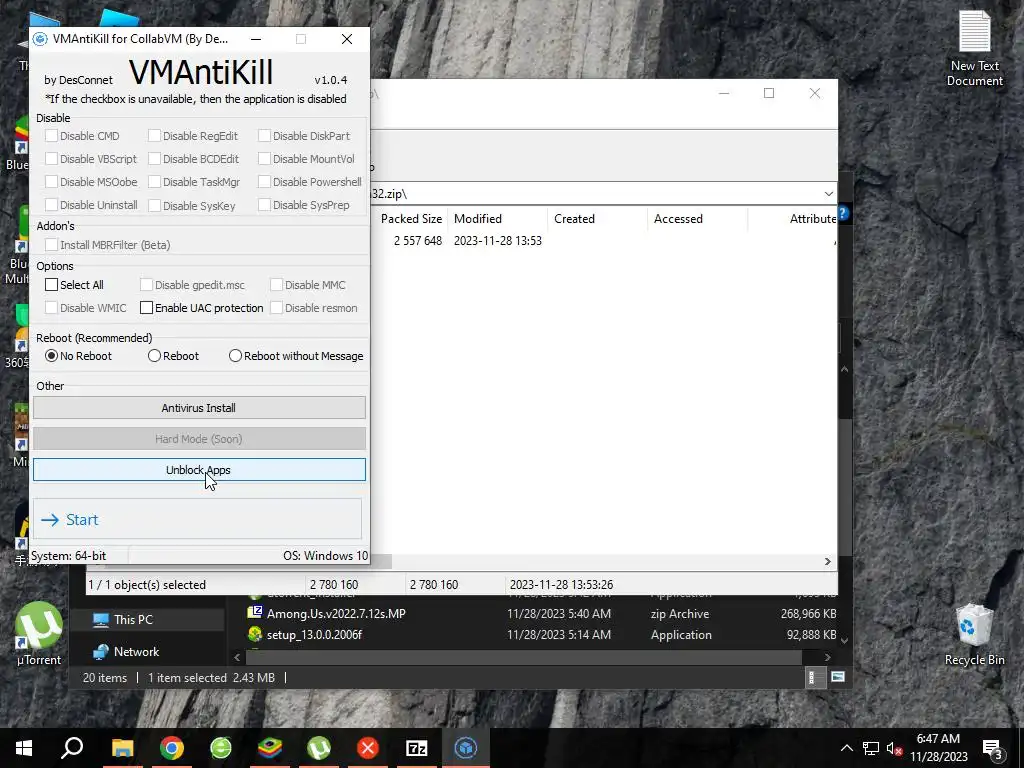Open green uTorrent taskbar icon
The height and width of the screenshot is (768, 1024).
click(x=319, y=748)
